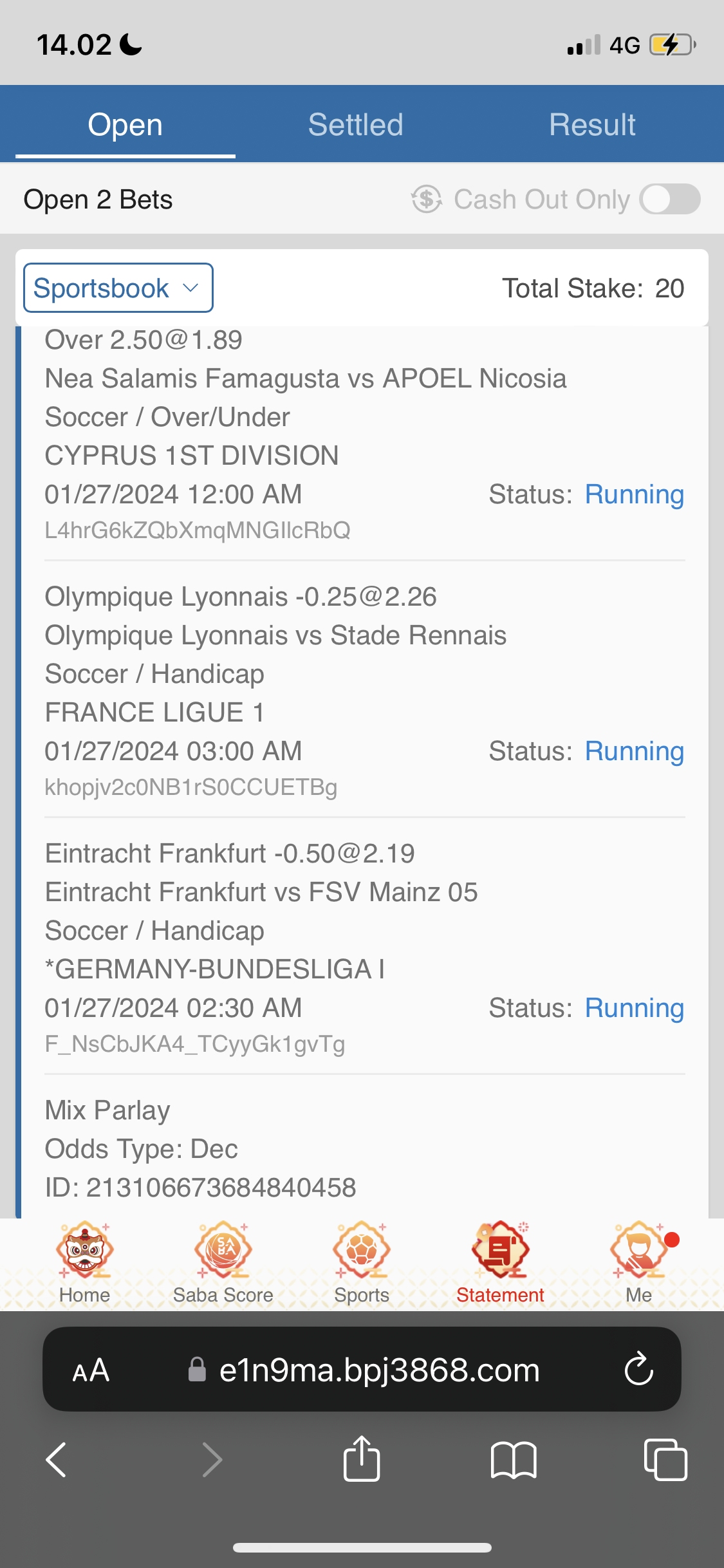Open the Home lion-dance icon
This screenshot has height=1568, width=724.
[x=84, y=1250]
